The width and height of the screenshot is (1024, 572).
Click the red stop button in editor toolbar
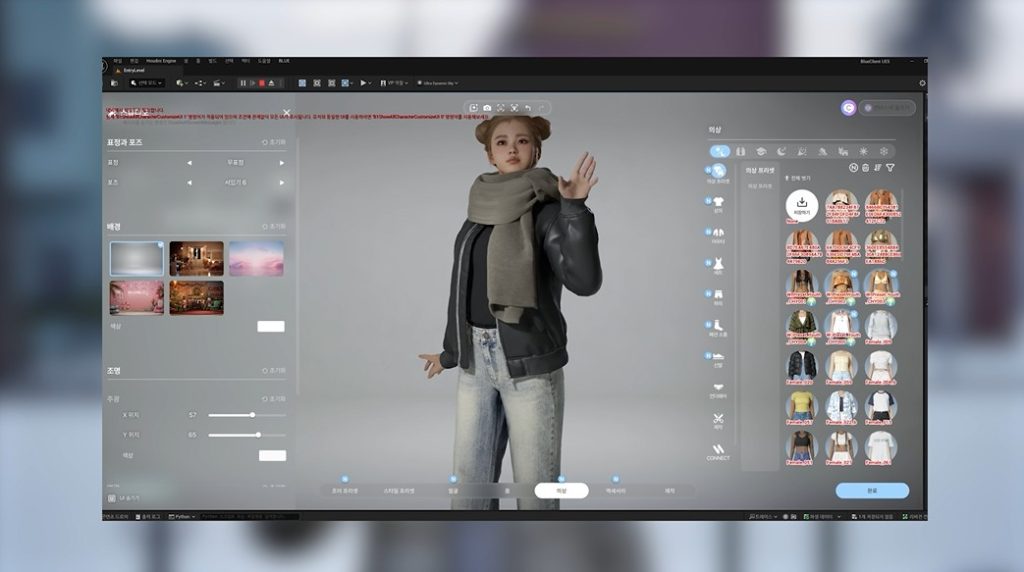point(261,83)
